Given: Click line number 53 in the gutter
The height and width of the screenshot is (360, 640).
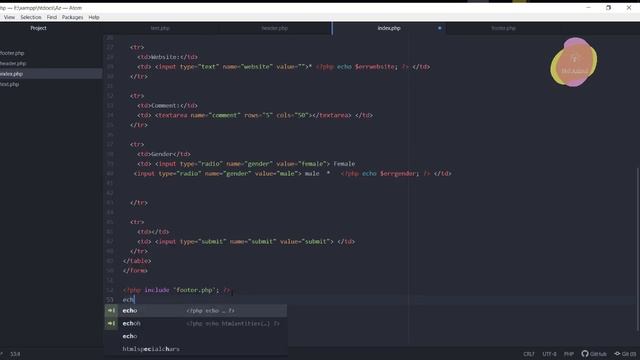Looking at the screenshot, I should click(109, 300).
